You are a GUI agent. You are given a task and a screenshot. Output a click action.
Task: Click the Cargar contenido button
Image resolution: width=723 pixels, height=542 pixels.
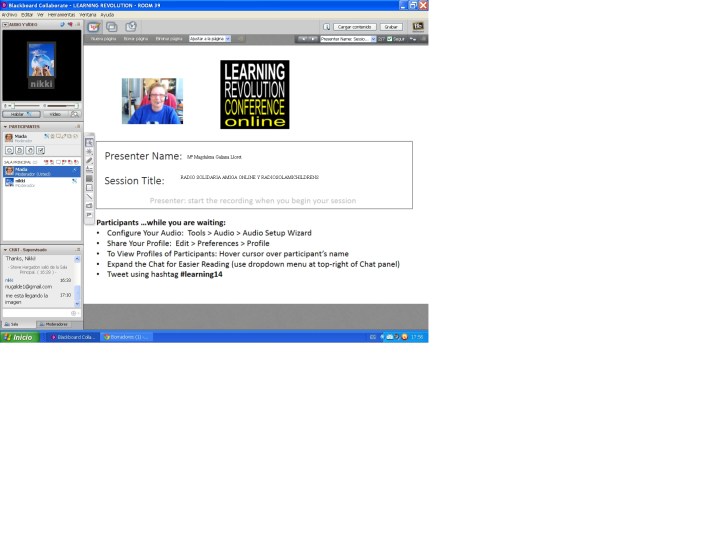click(356, 27)
